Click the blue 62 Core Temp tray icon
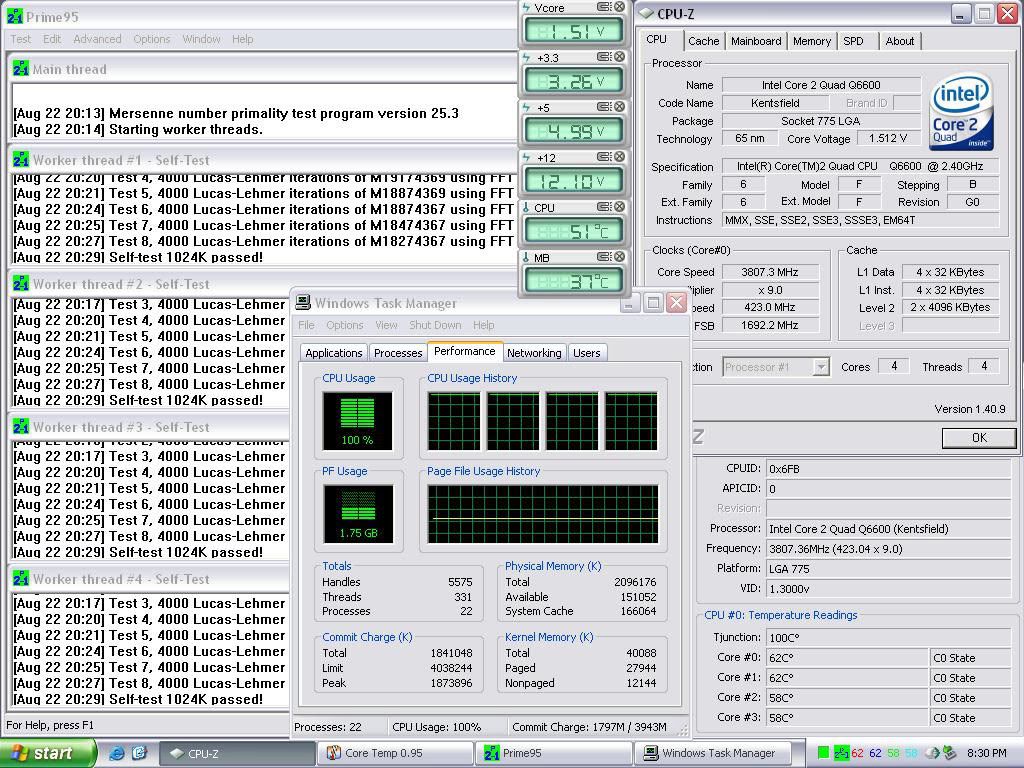This screenshot has width=1024, height=768. (875, 753)
